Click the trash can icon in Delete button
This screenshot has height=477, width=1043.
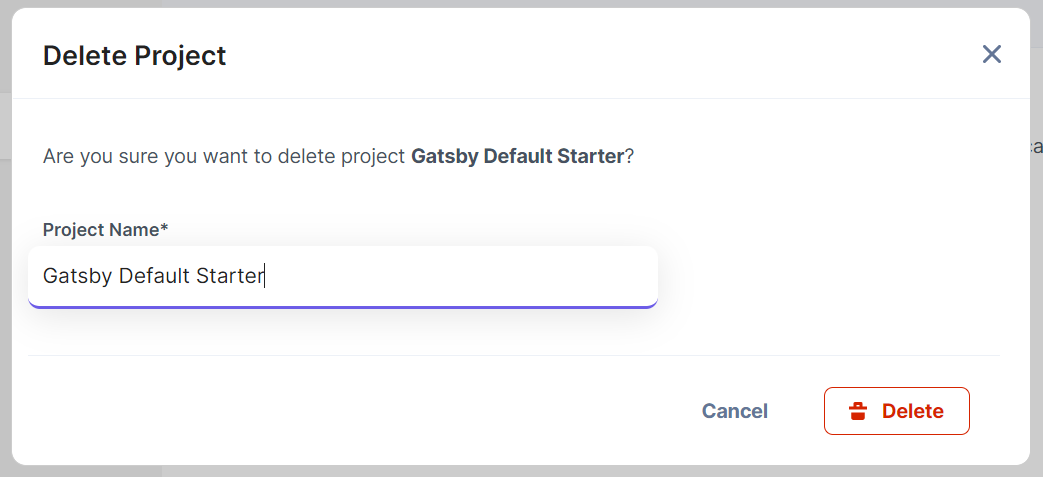(x=858, y=411)
